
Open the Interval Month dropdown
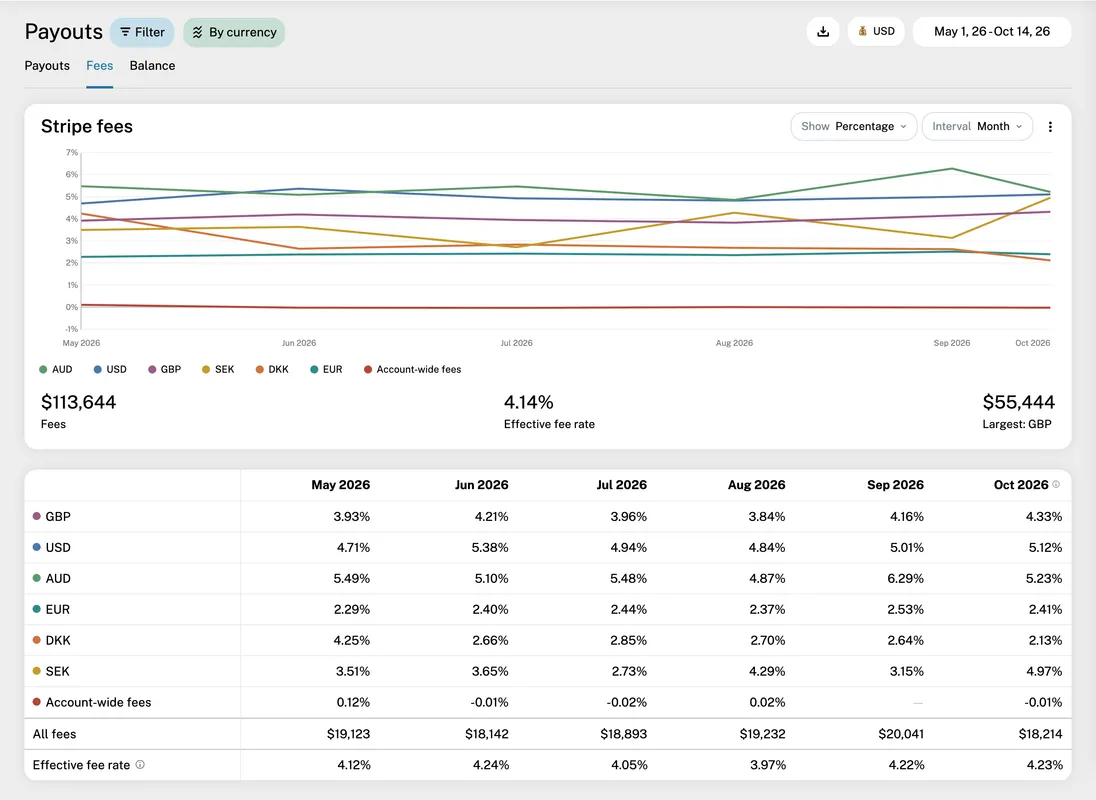tap(977, 126)
